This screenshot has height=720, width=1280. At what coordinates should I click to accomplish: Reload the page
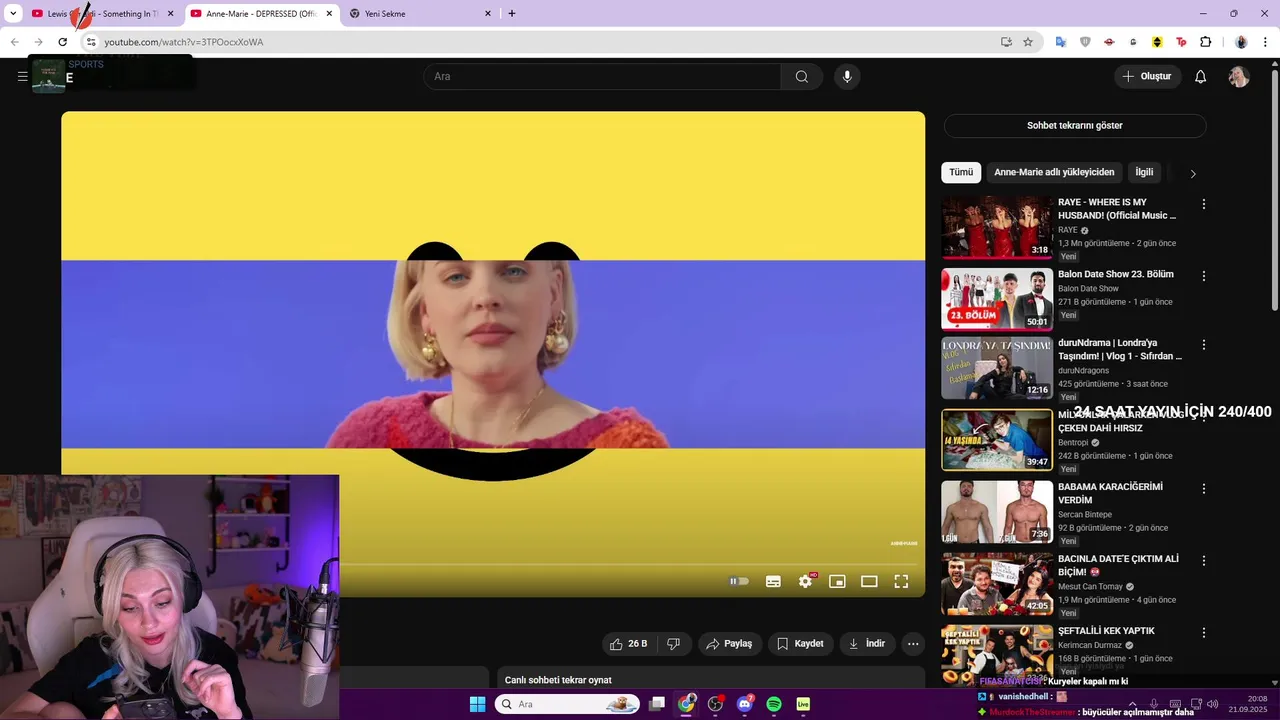coord(62,42)
